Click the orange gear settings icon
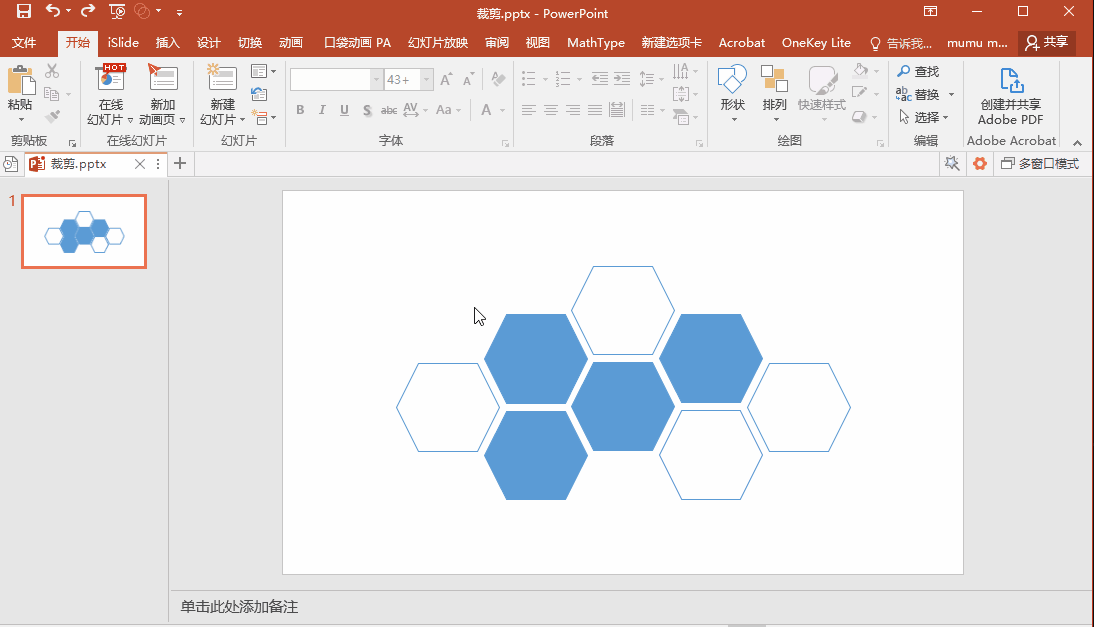Image resolution: width=1094 pixels, height=627 pixels. point(980,164)
